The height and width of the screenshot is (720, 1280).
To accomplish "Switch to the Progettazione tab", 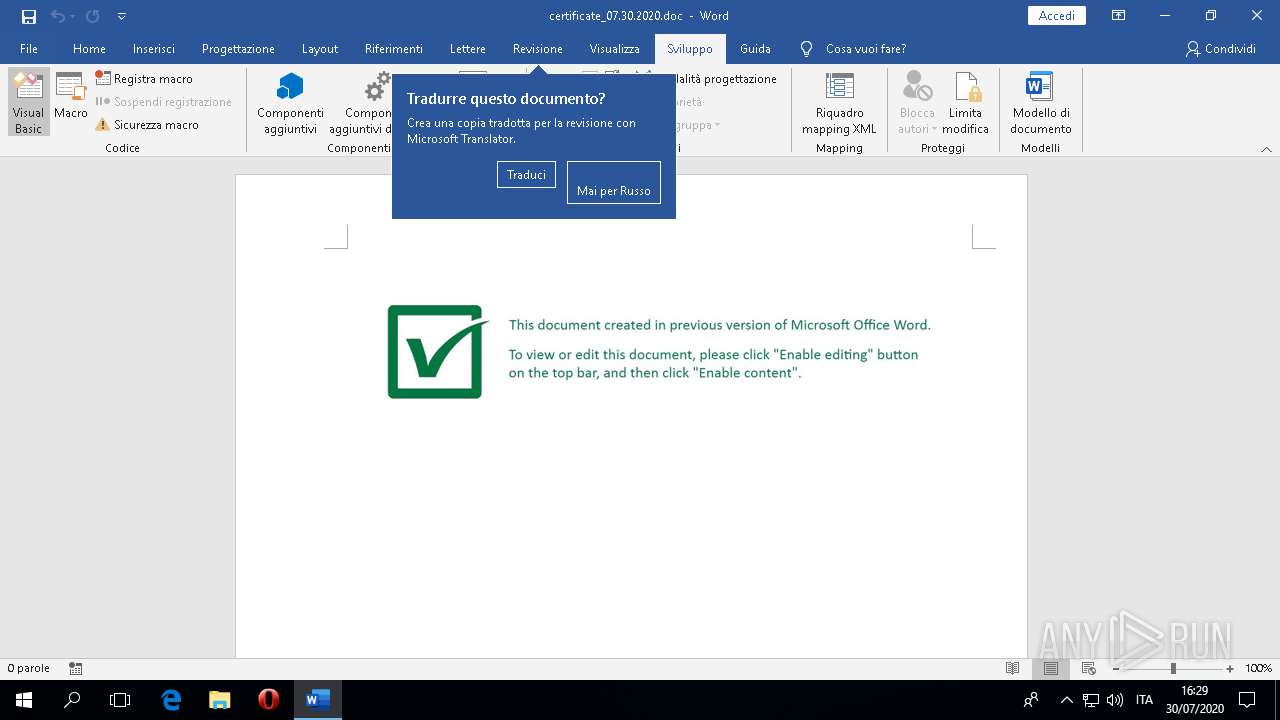I will (238, 49).
